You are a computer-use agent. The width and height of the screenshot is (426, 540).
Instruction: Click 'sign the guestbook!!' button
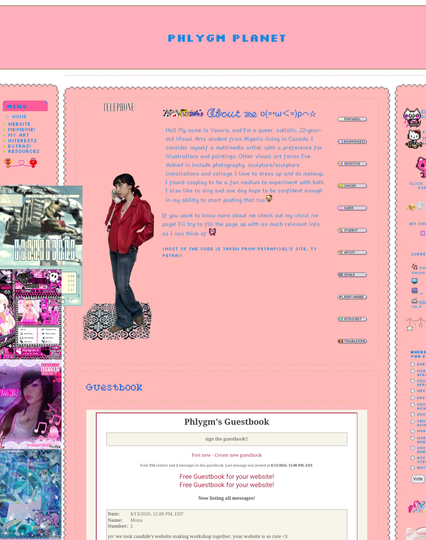[227, 439]
